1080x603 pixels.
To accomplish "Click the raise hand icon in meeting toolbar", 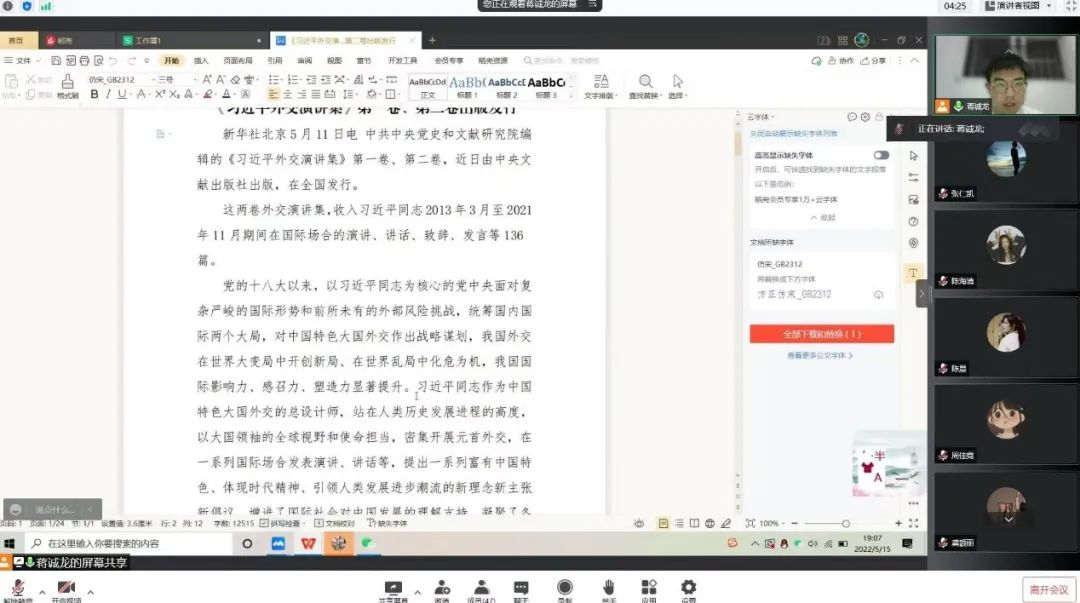I will click(x=607, y=588).
